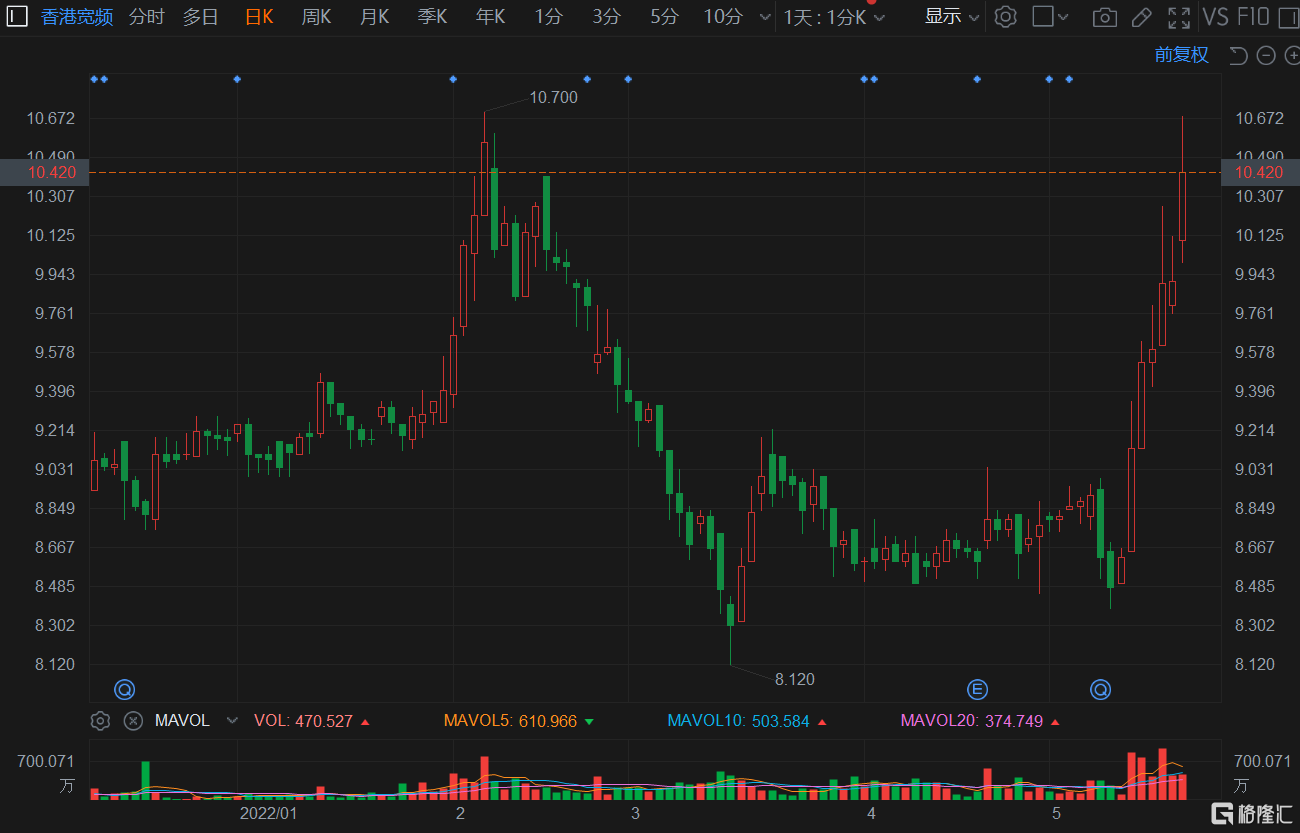
Task: Expand the minute-period dropdown after 10分
Action: point(765,17)
